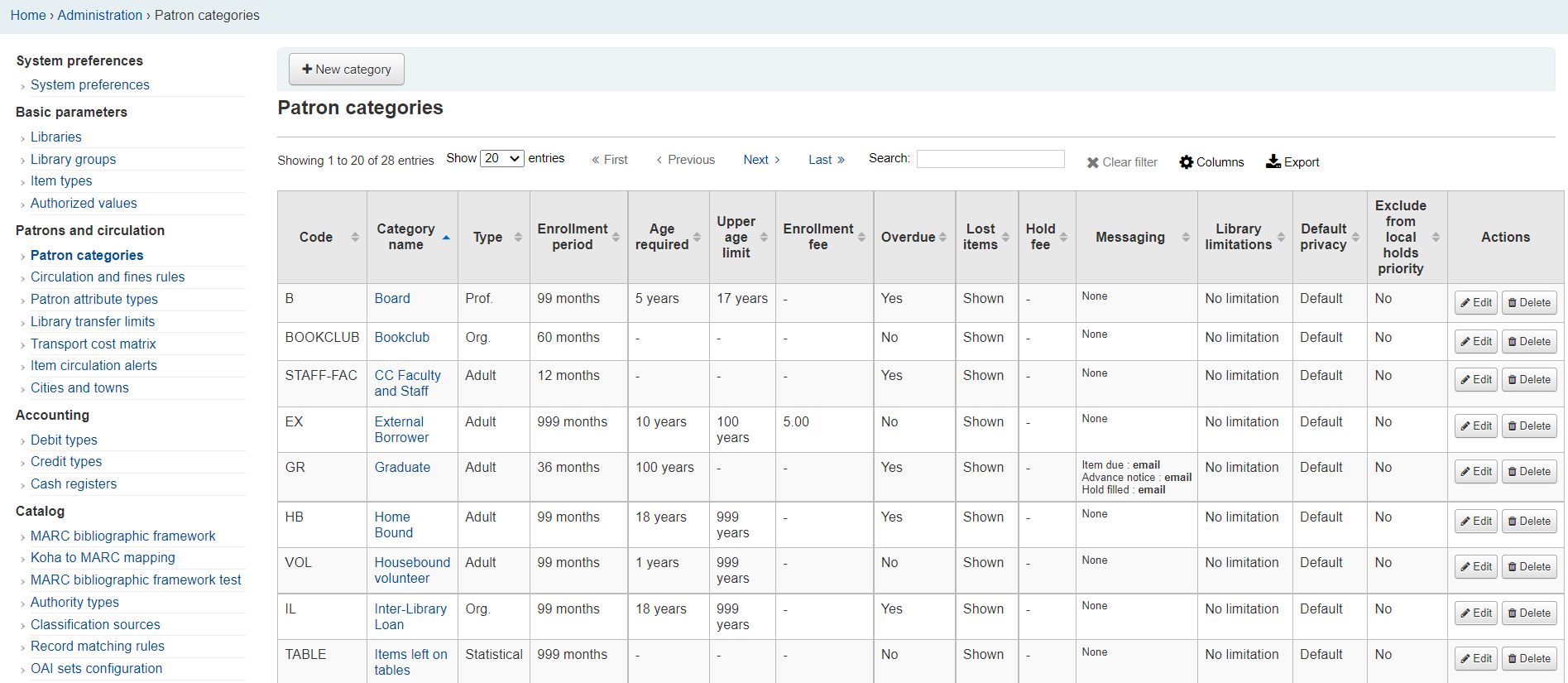Sort by Age required sort arrows

[x=697, y=237]
